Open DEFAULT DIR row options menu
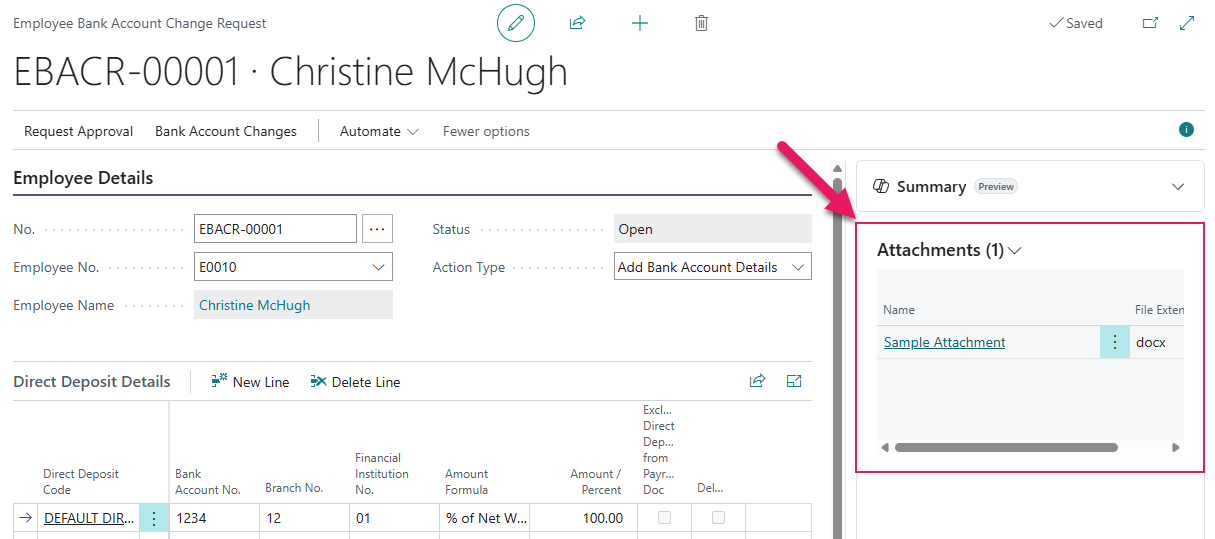Screen dimensions: 1215x539 (x=154, y=518)
